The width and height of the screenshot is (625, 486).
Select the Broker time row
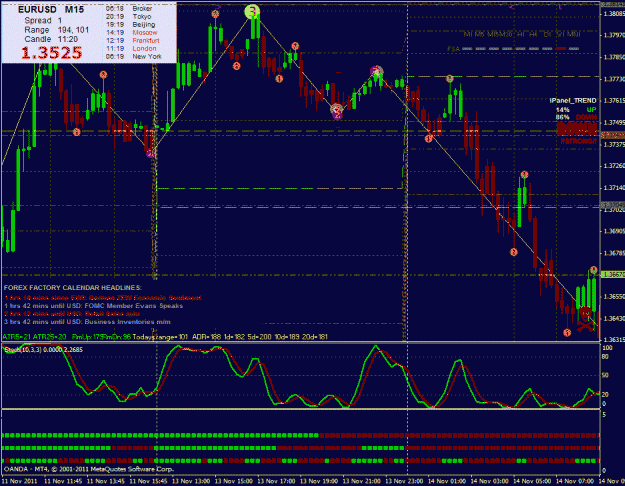pyautogui.click(x=129, y=8)
